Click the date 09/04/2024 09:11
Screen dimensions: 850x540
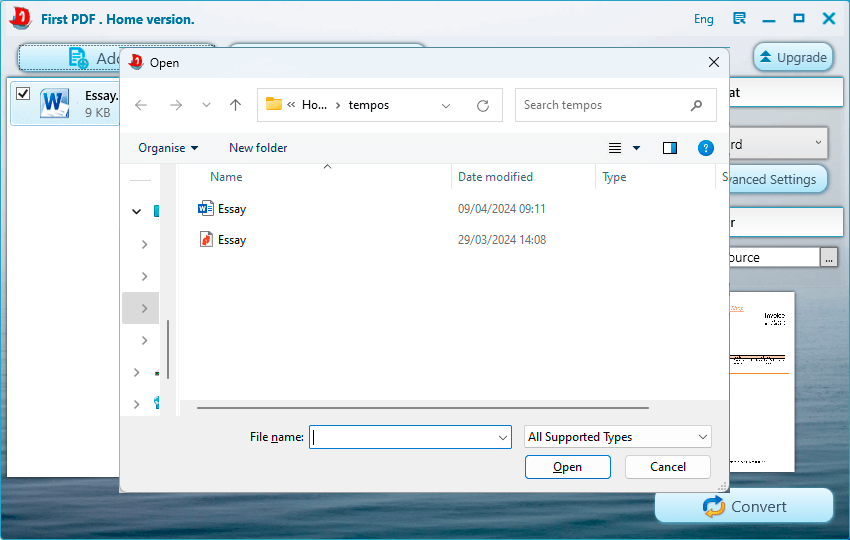coord(501,209)
